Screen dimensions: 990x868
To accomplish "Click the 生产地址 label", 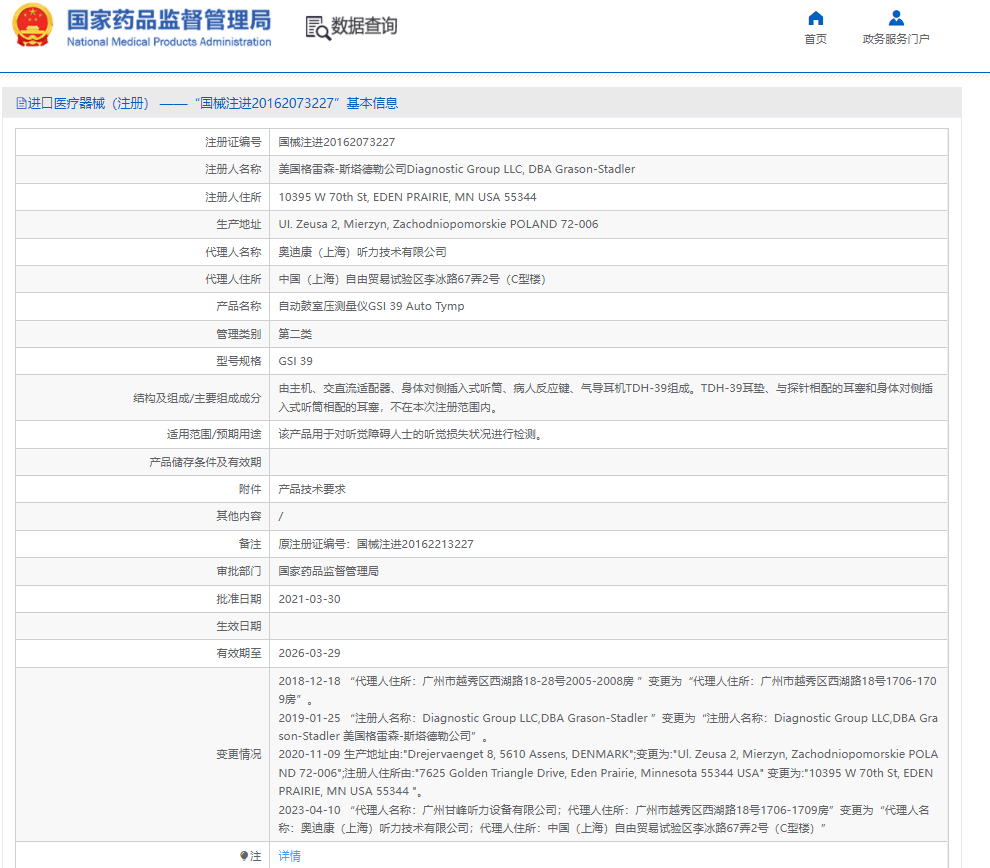I will [239, 224].
